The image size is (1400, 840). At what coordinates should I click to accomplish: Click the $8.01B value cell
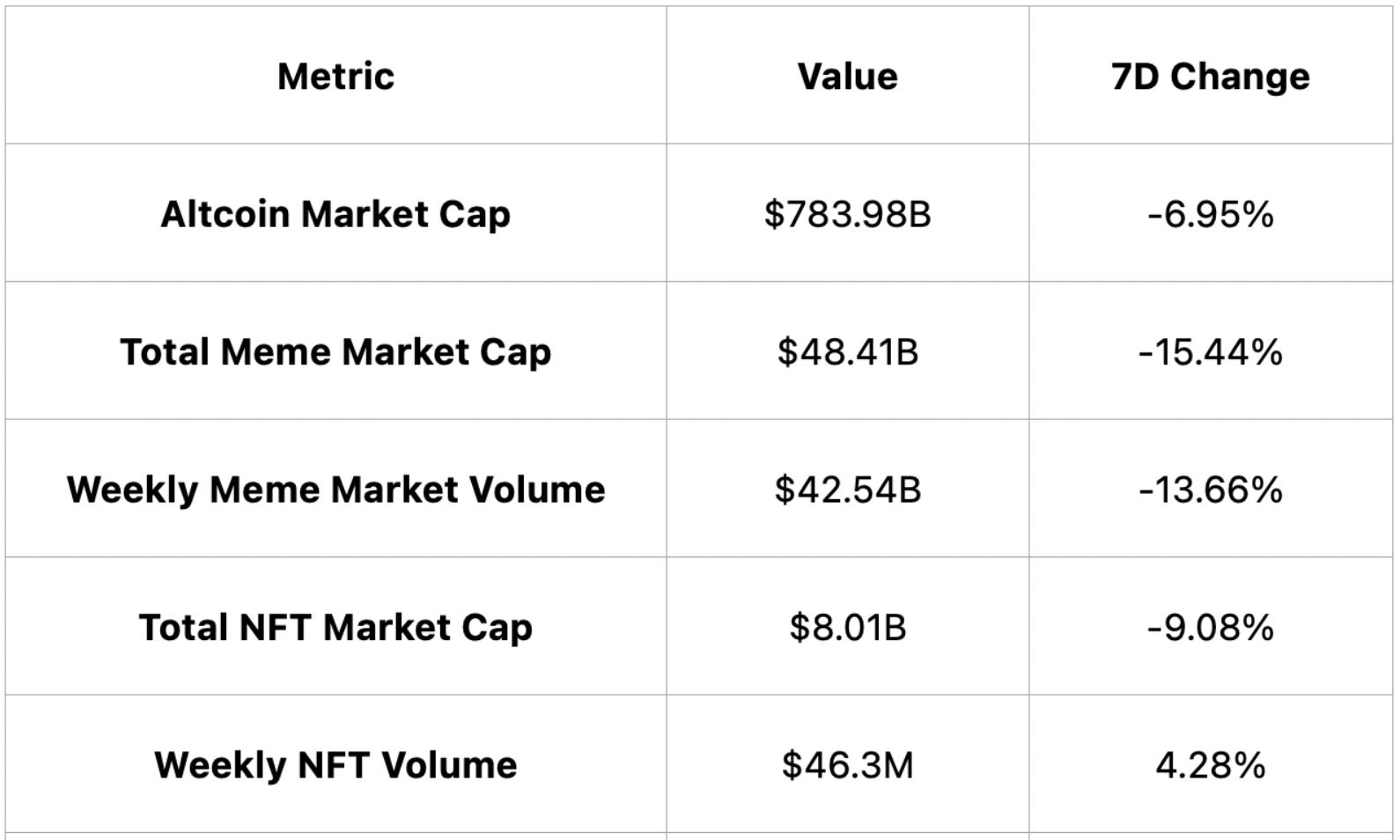point(847,627)
